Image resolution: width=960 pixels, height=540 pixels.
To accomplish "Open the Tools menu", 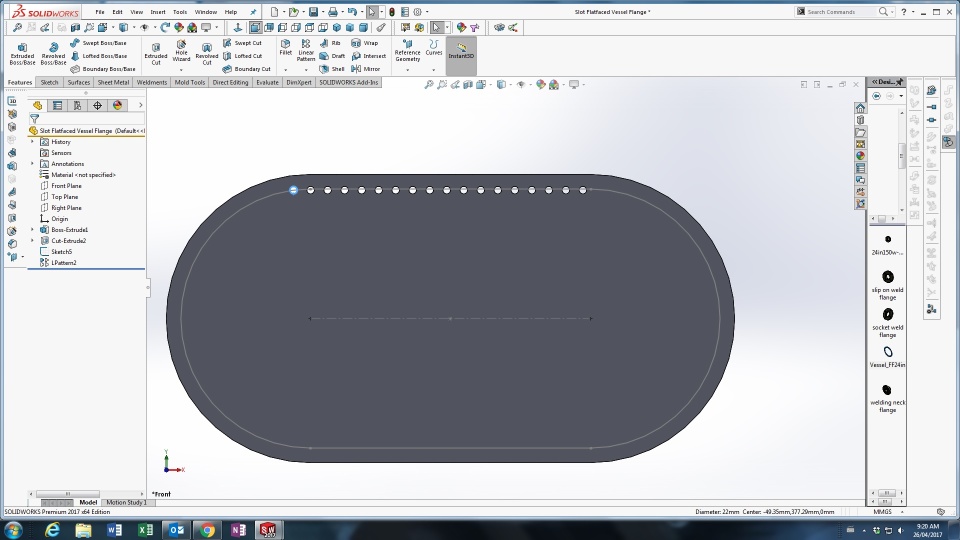I will point(180,12).
